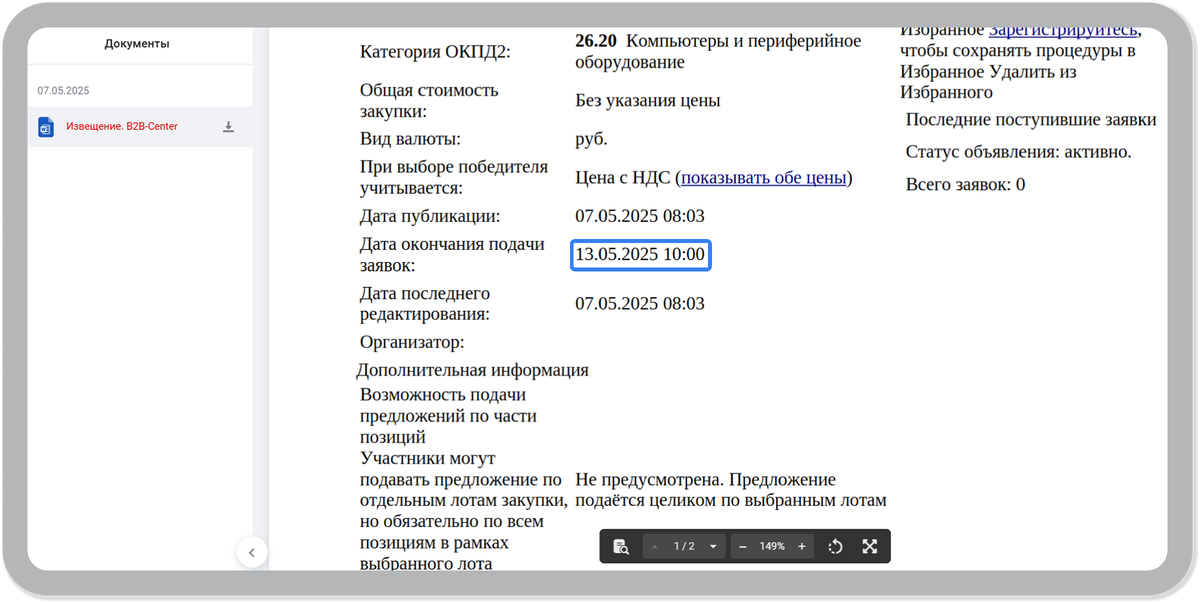Screen dimensions: 1200x603
Task: Click the highlighted 13.05.2025 deadline field
Action: 640,254
